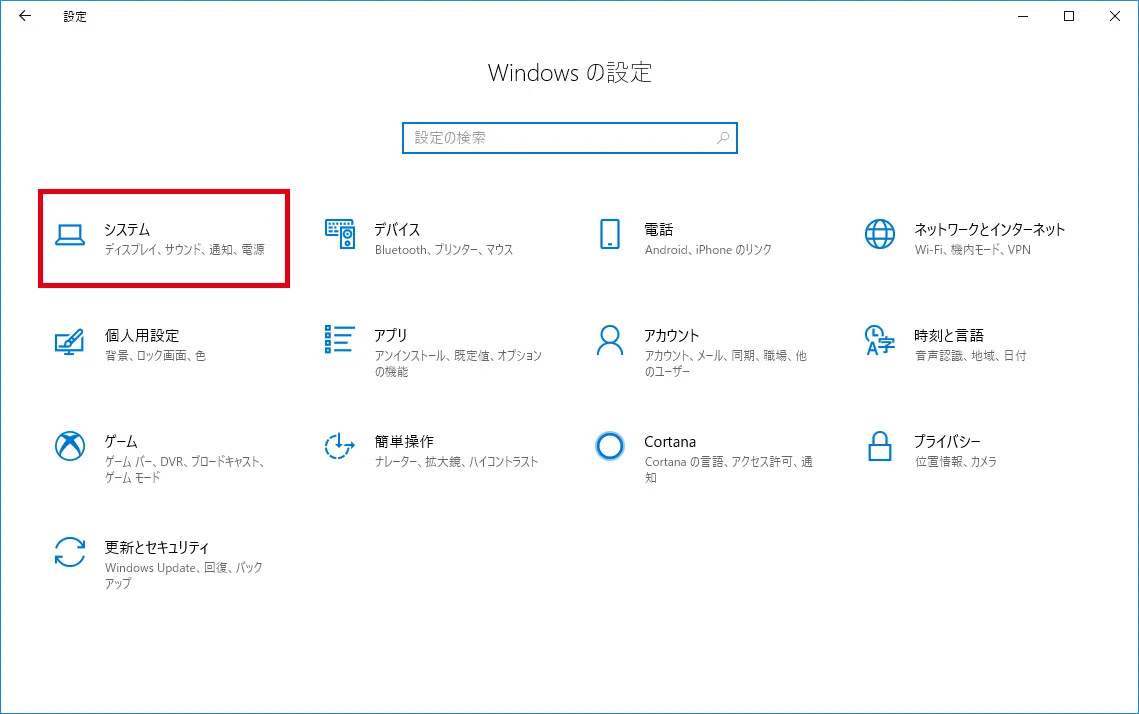This screenshot has width=1139, height=714.
Task: Open 簡単操作 settings title
Action: (x=404, y=442)
